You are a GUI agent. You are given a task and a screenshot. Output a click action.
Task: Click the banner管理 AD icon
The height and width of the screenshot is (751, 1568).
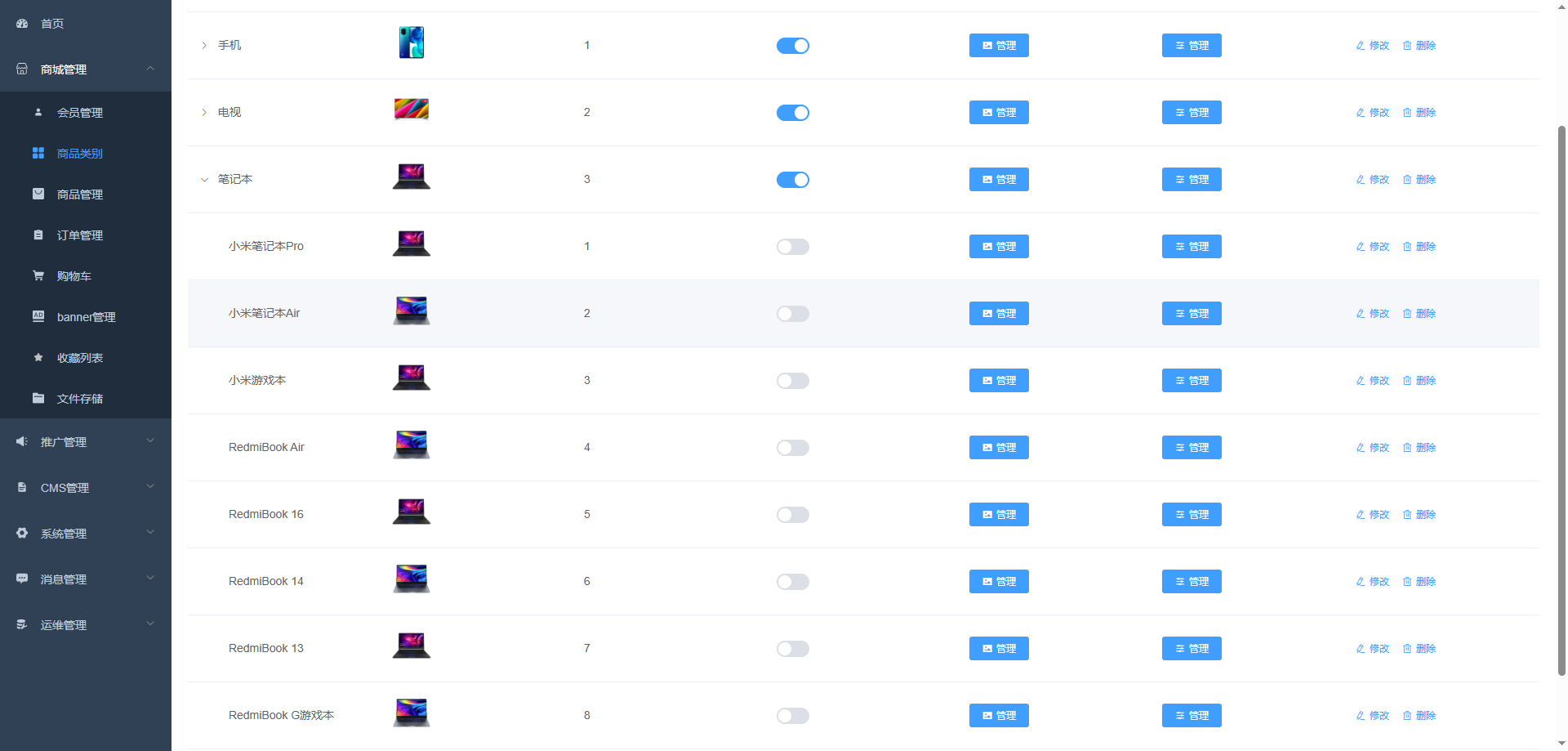click(38, 317)
